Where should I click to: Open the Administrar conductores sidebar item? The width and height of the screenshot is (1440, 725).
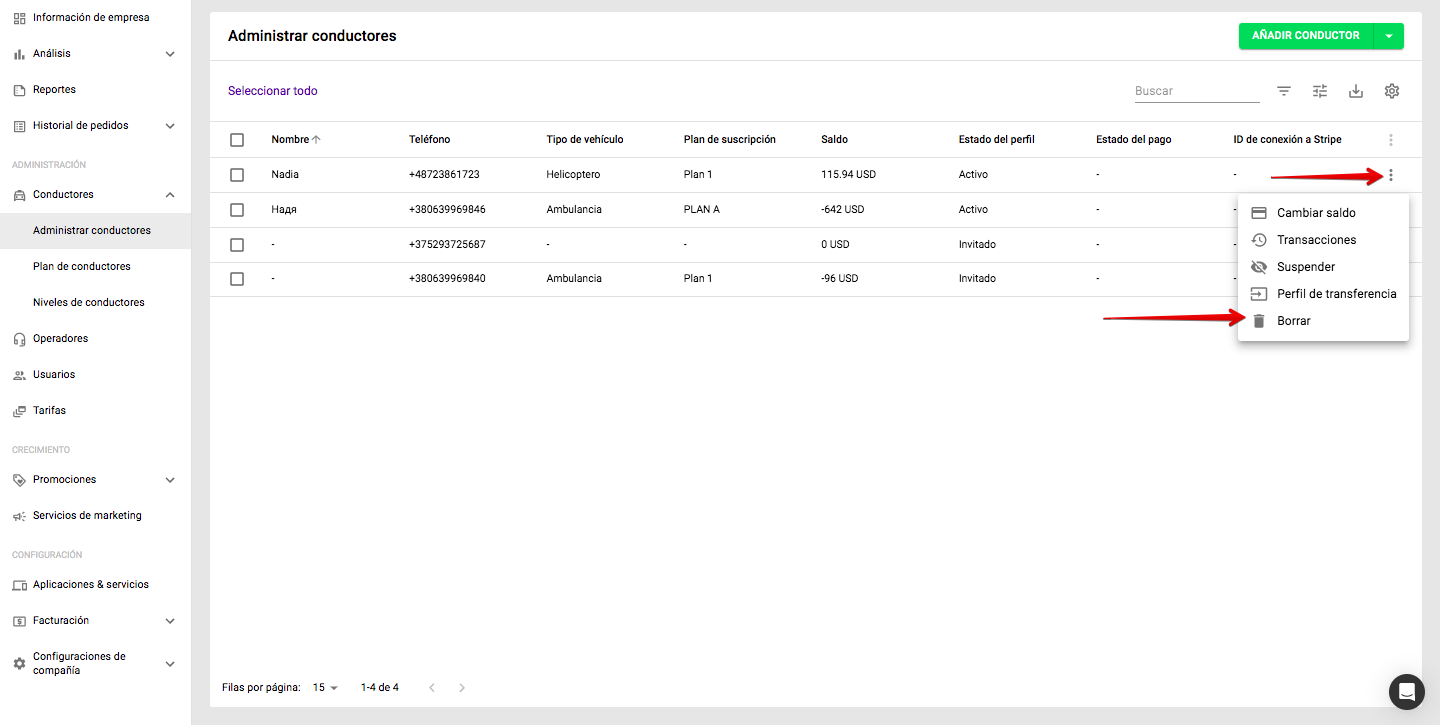(x=95, y=231)
